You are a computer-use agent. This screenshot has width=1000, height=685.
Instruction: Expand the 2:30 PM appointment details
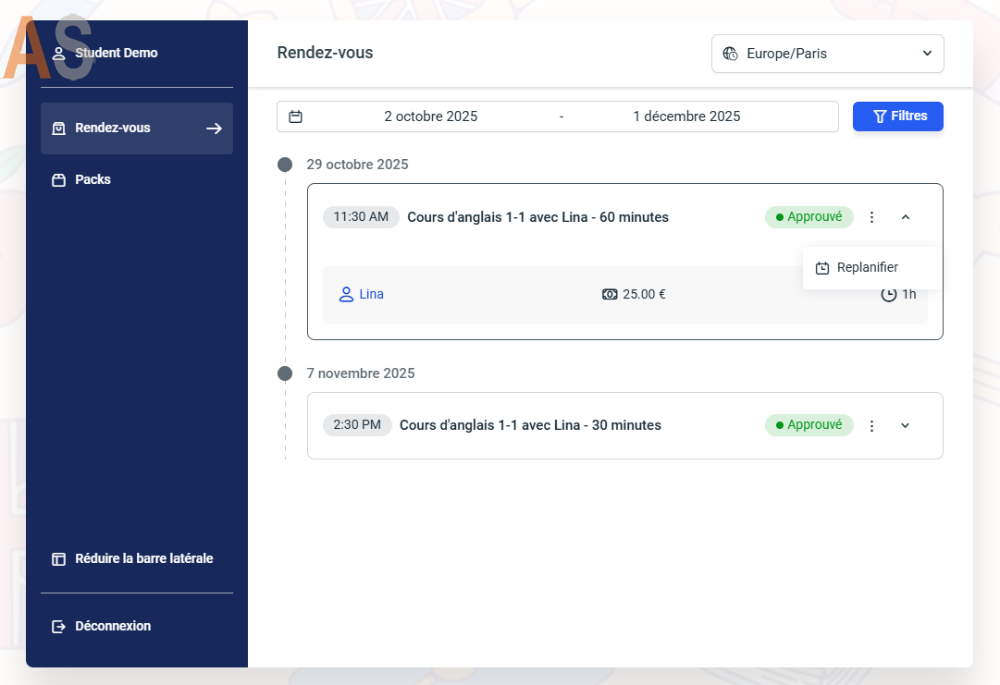click(905, 426)
